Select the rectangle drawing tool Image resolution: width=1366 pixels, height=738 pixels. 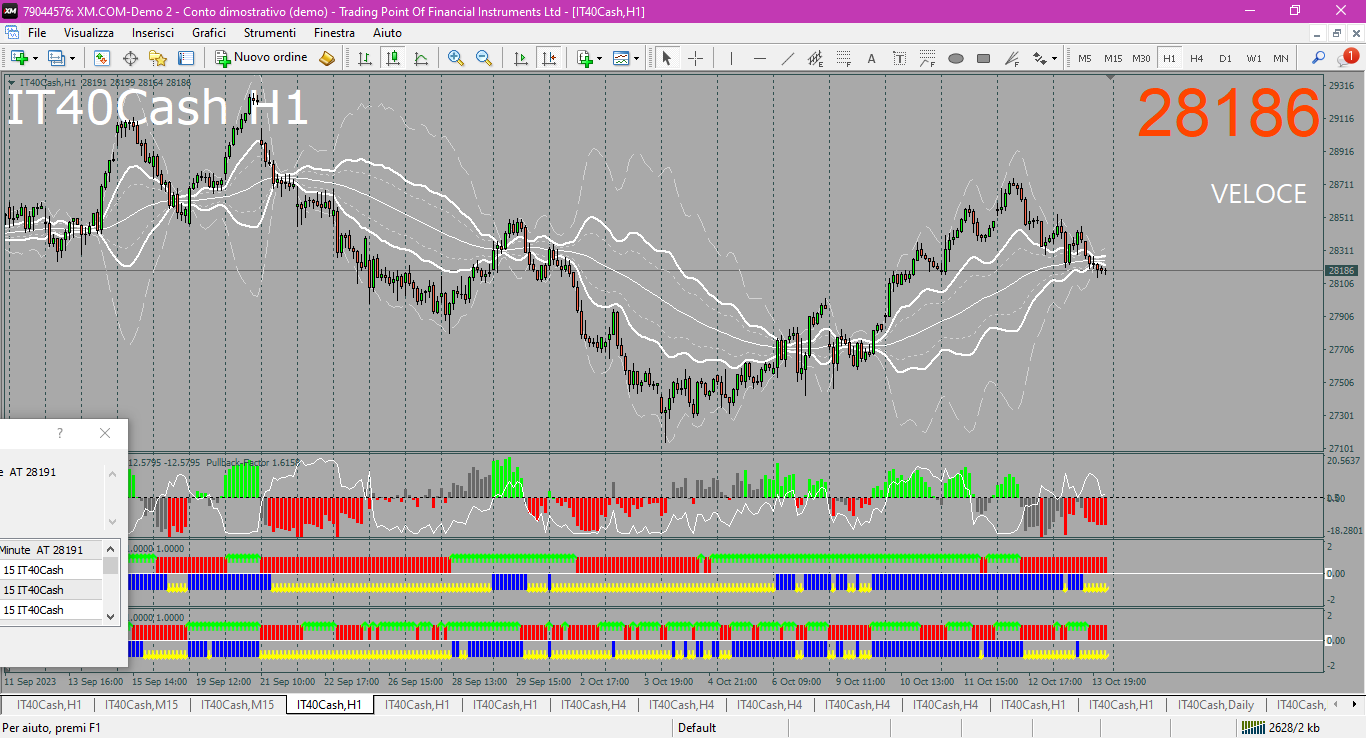coord(983,58)
